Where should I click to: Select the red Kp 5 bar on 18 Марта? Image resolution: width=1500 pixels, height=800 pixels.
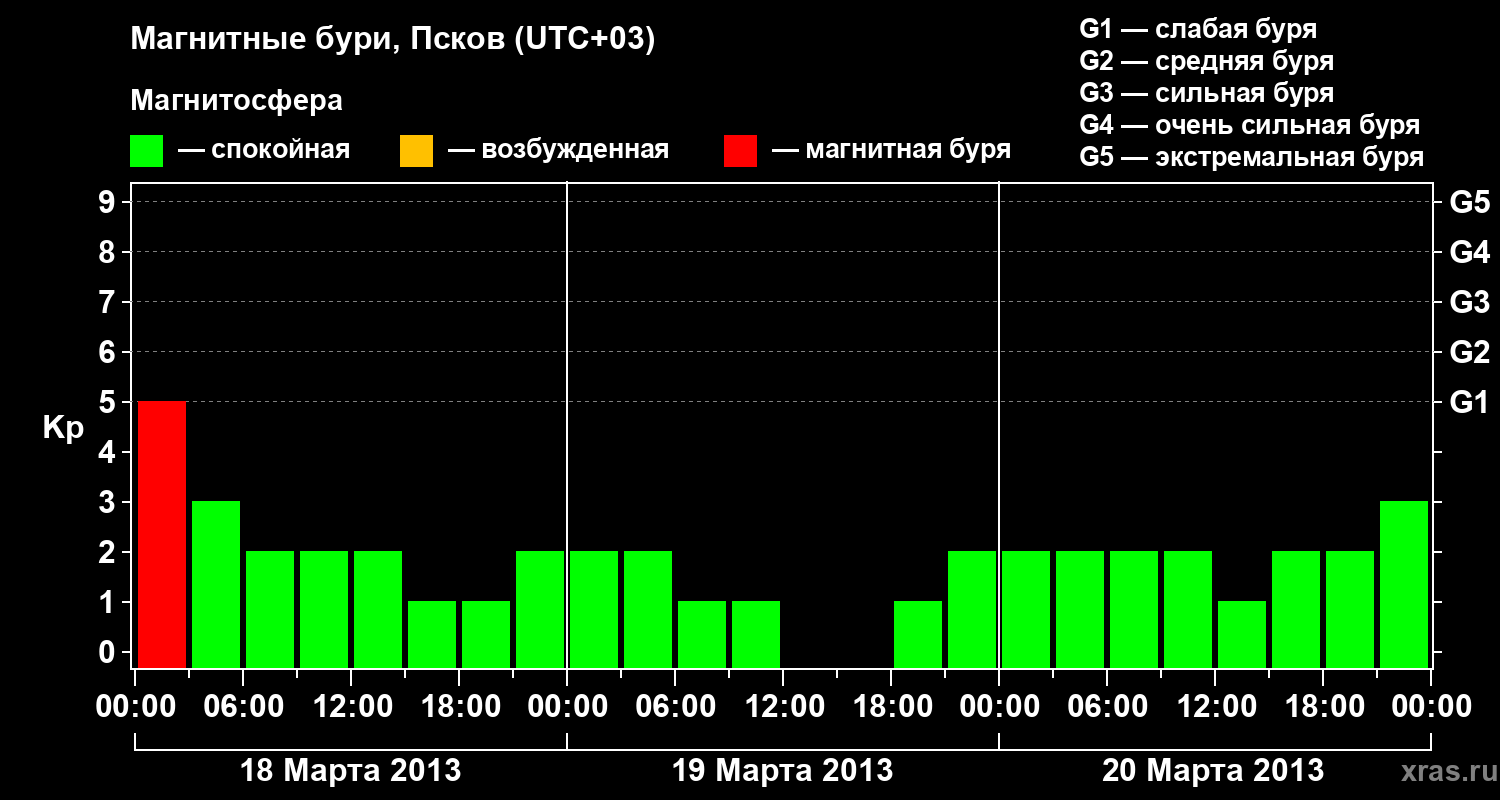pyautogui.click(x=162, y=534)
